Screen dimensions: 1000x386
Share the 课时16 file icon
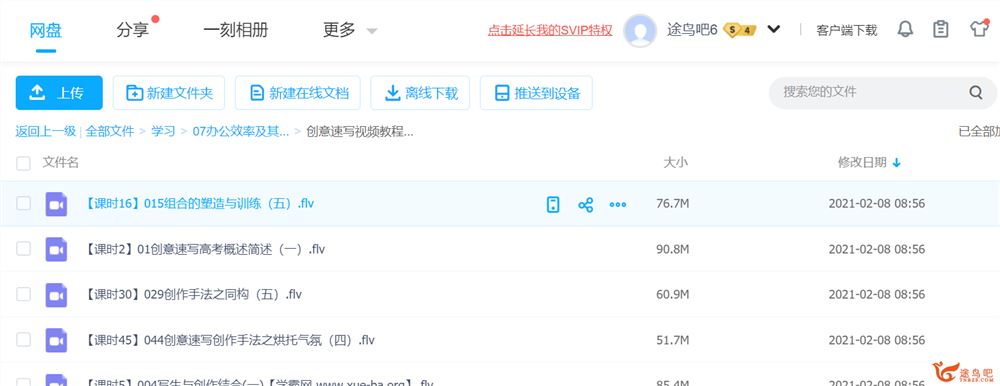click(x=585, y=205)
